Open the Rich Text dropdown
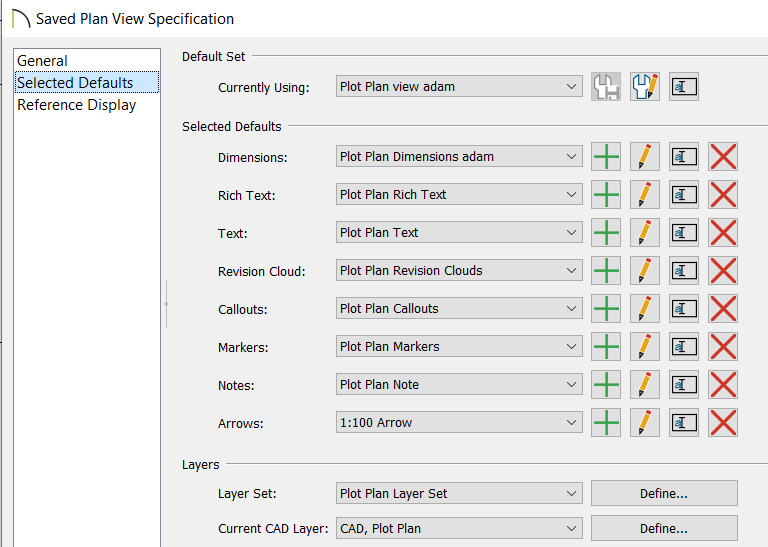Screen dimensions: 768x547 459,194
